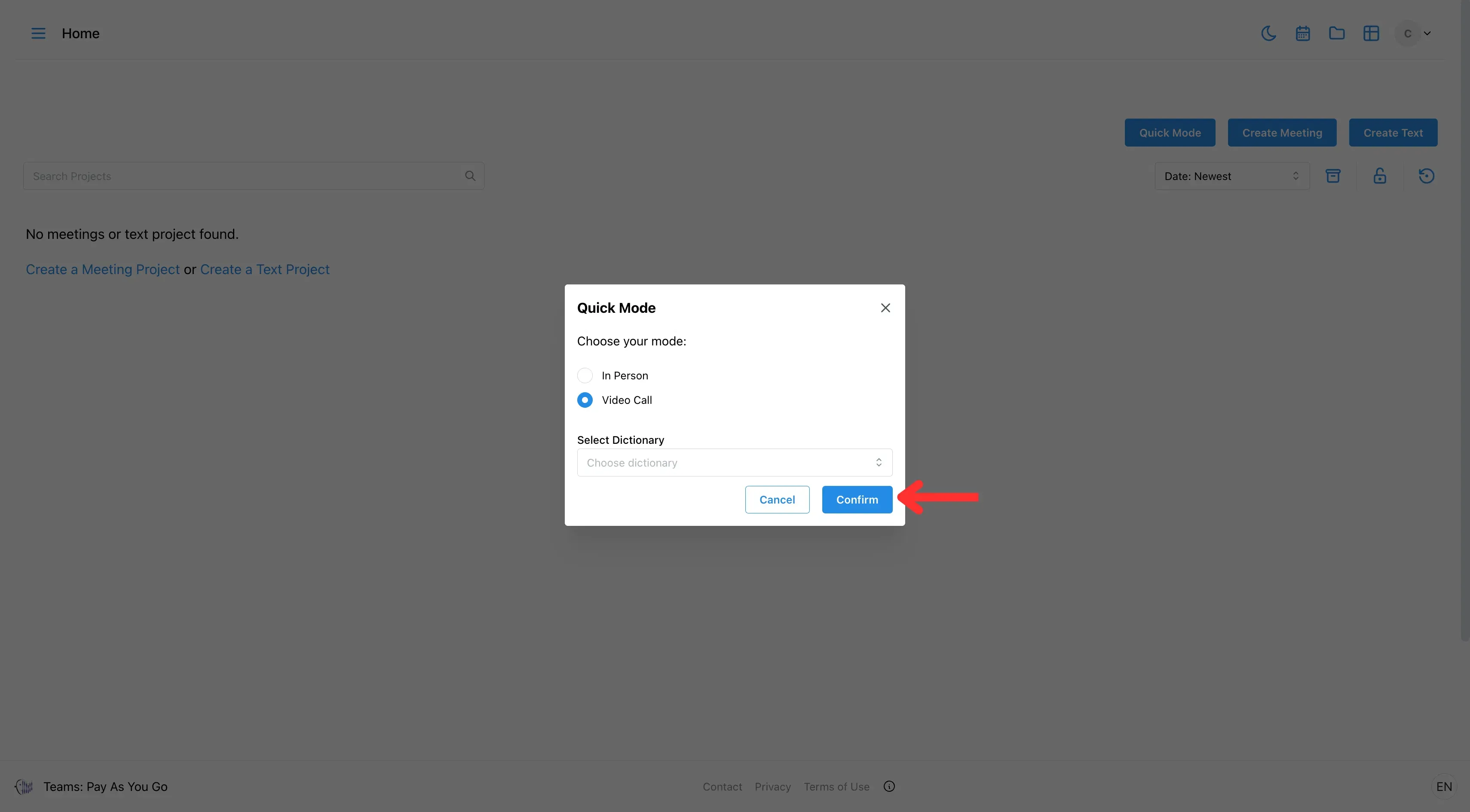Open the Create a Text Project link
Viewport: 1470px width, 812px height.
coord(265,269)
